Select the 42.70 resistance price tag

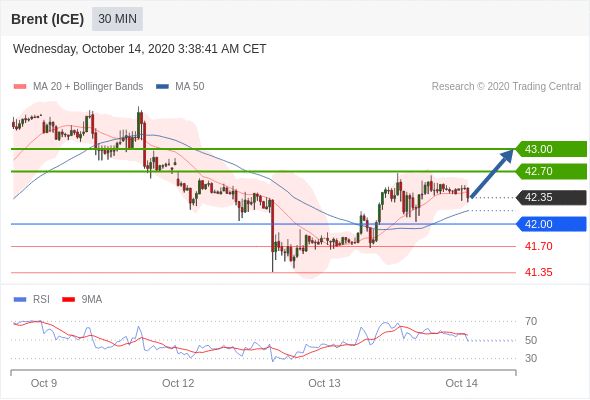(x=550, y=171)
